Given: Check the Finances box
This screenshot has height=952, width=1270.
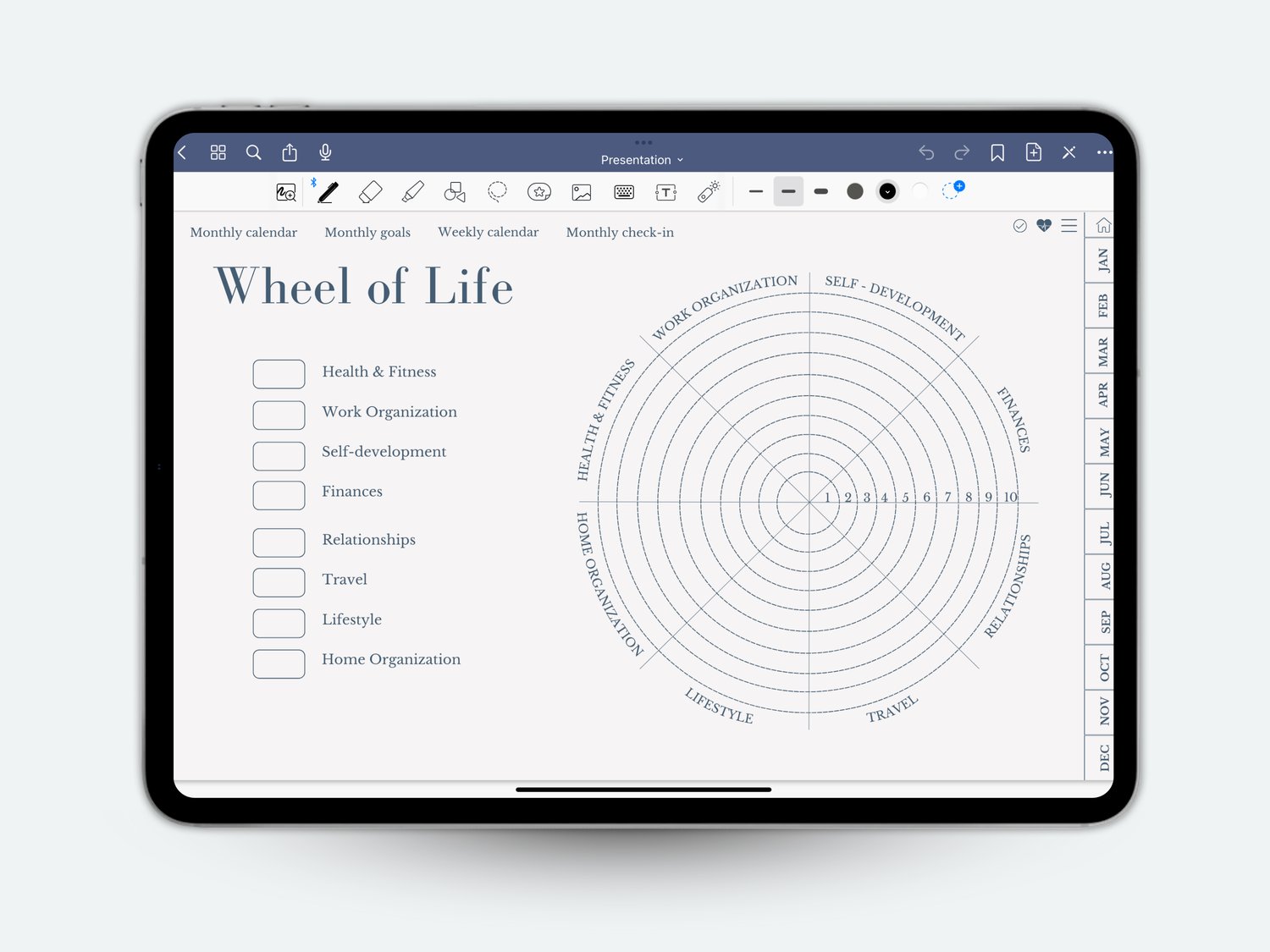Looking at the screenshot, I should pos(279,495).
